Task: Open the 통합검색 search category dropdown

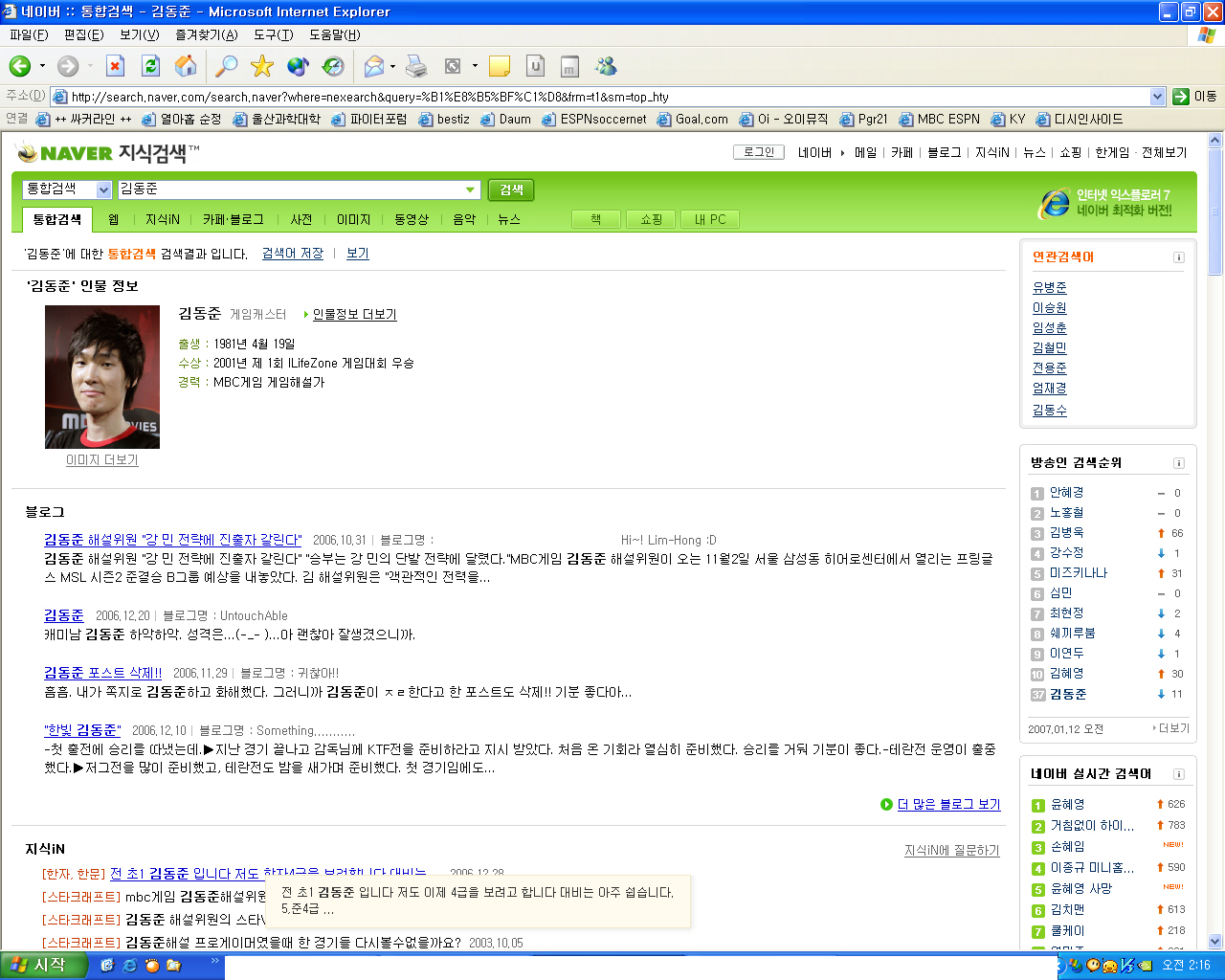Action: click(103, 189)
